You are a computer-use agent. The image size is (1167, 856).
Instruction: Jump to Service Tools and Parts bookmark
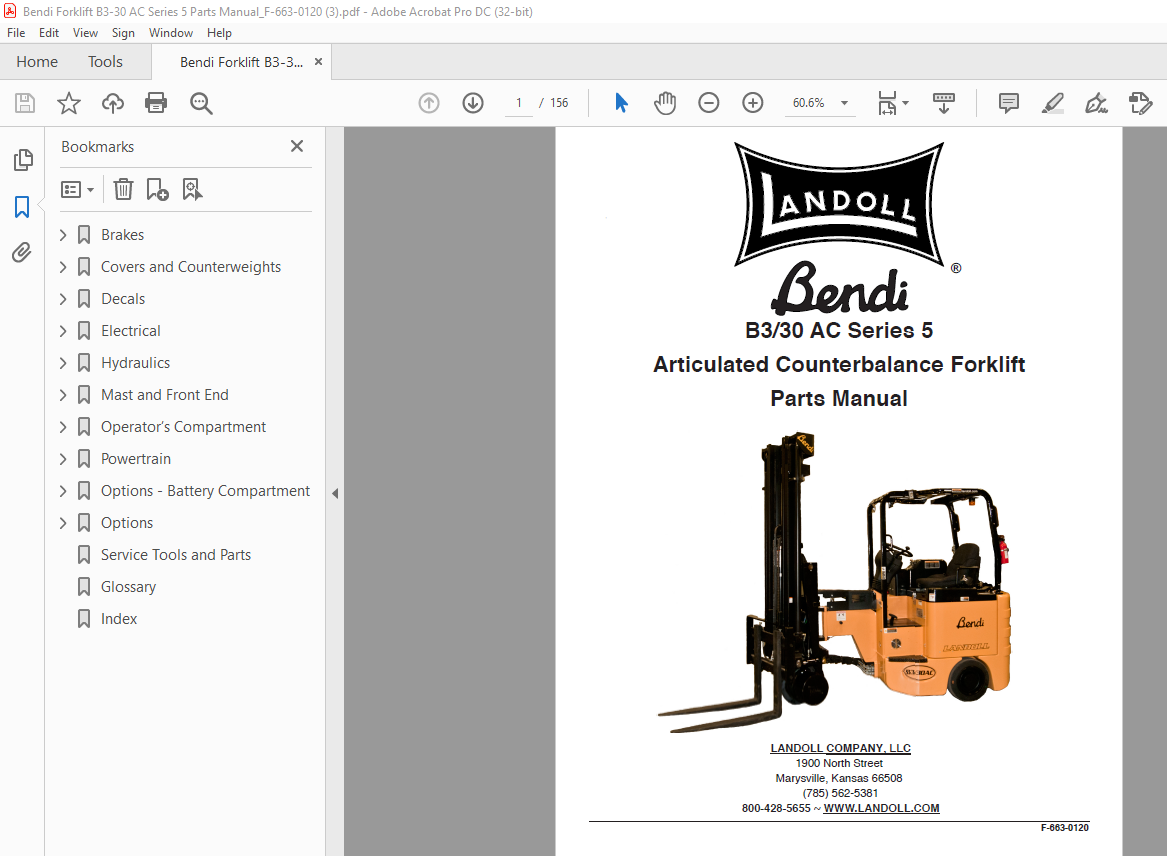176,555
